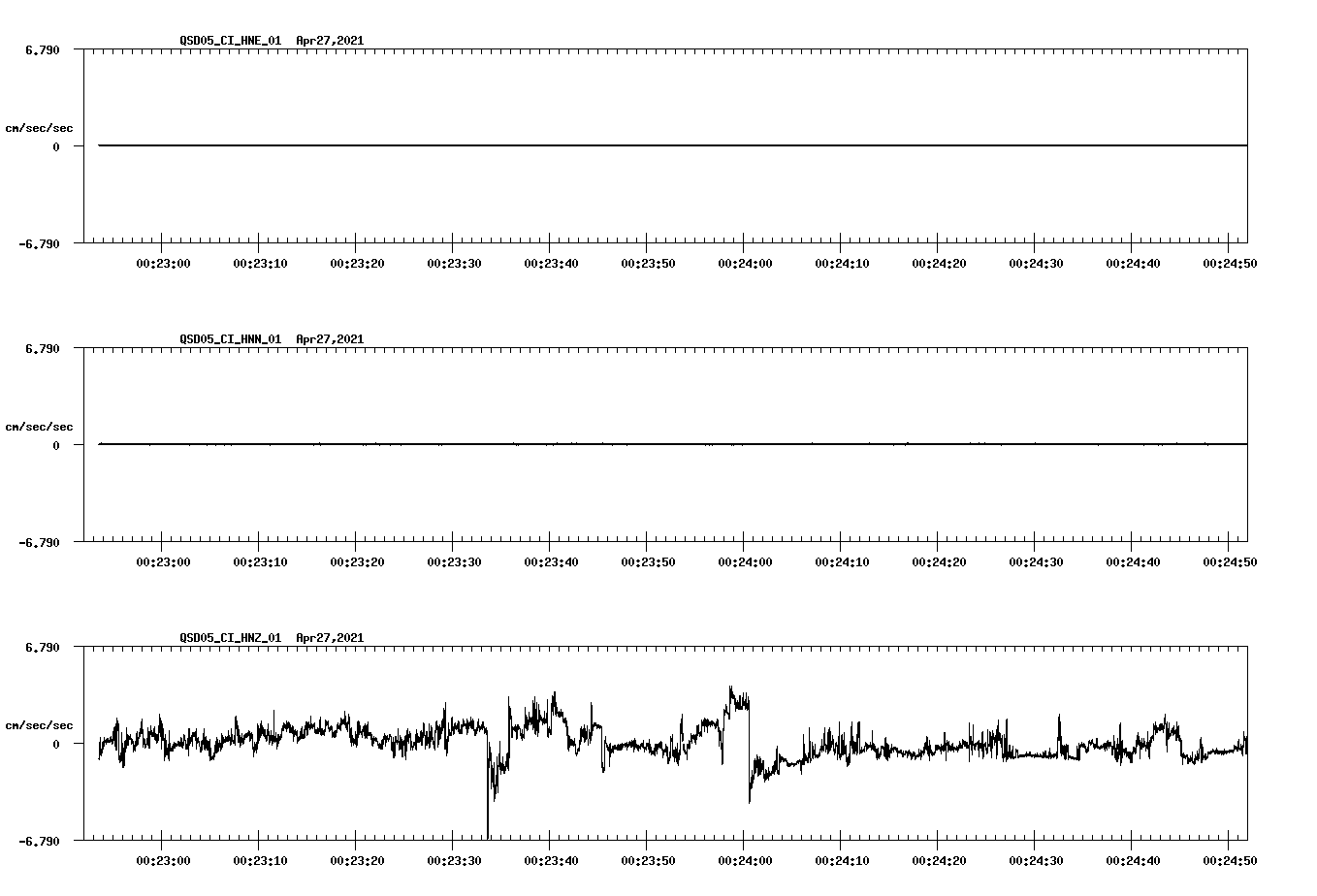This screenshot has width=1317, height=896.
Task: Click the 00:24:50 tick on the HNN axis
Action: (x=1228, y=560)
